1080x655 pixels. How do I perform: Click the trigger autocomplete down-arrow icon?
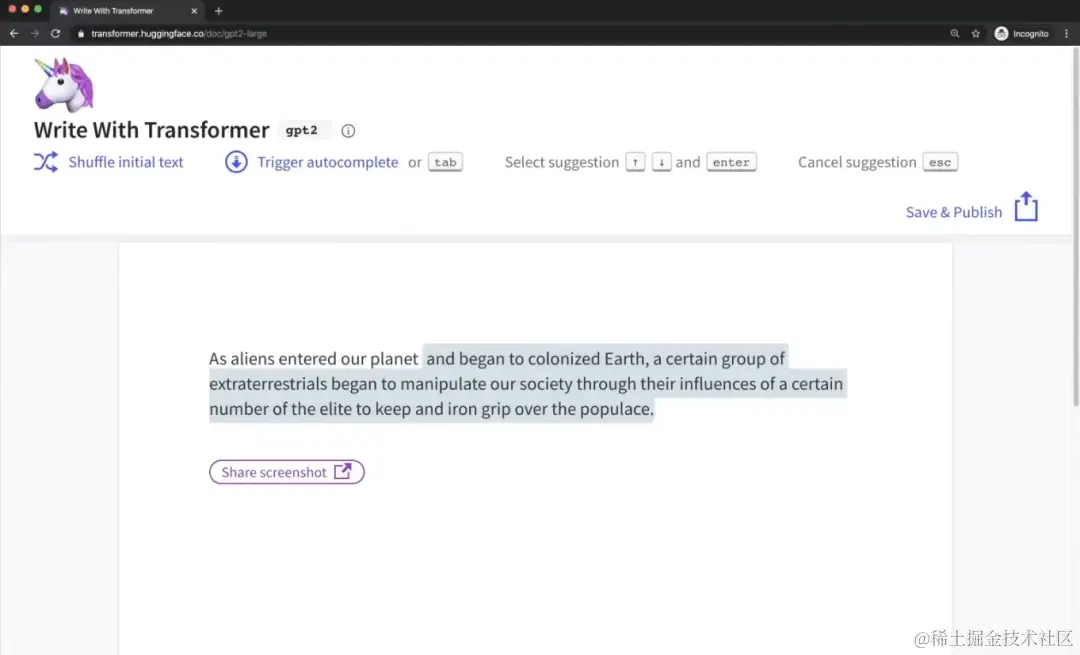click(236, 162)
